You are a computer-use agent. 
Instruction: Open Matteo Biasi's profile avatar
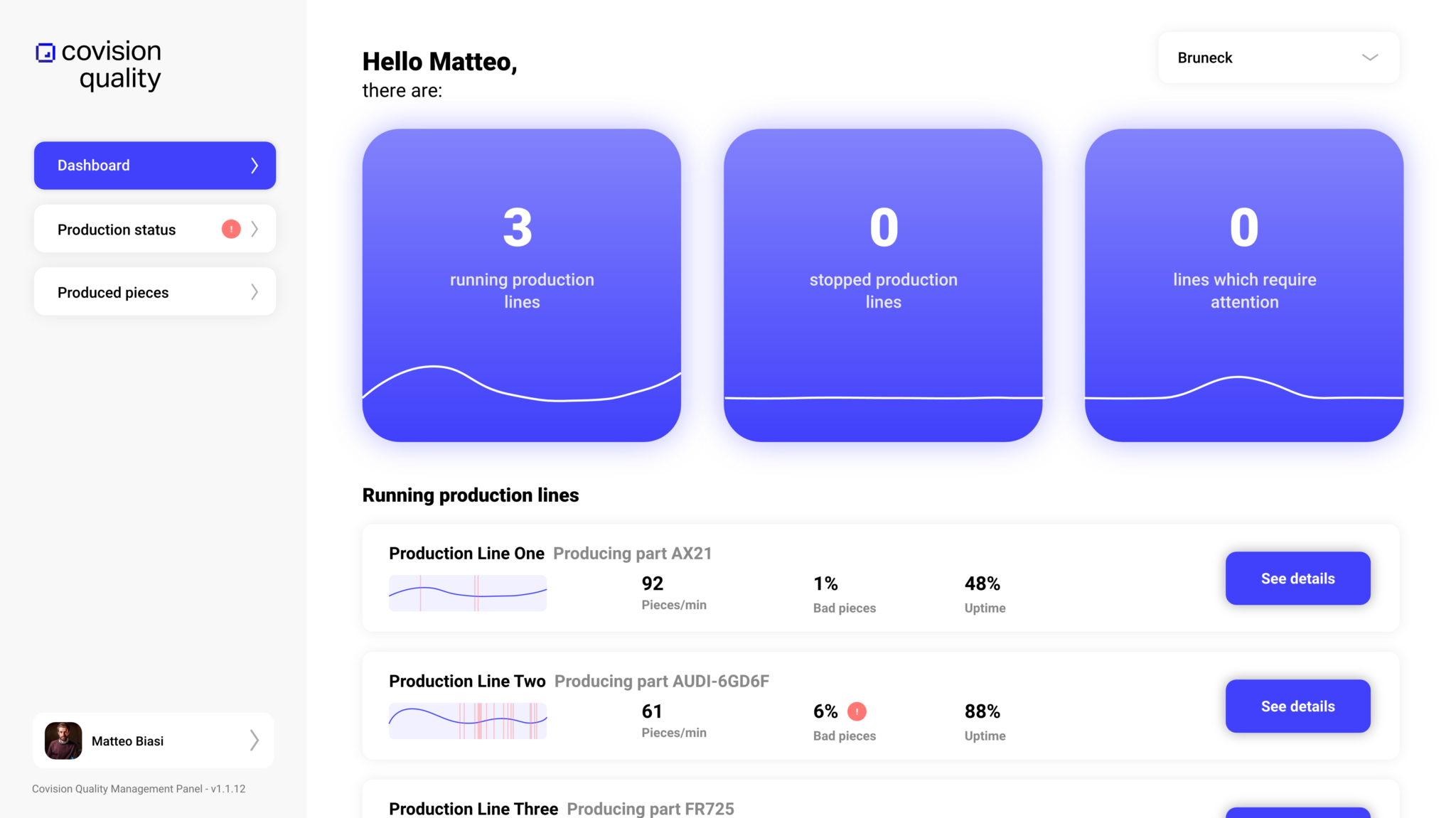(63, 740)
